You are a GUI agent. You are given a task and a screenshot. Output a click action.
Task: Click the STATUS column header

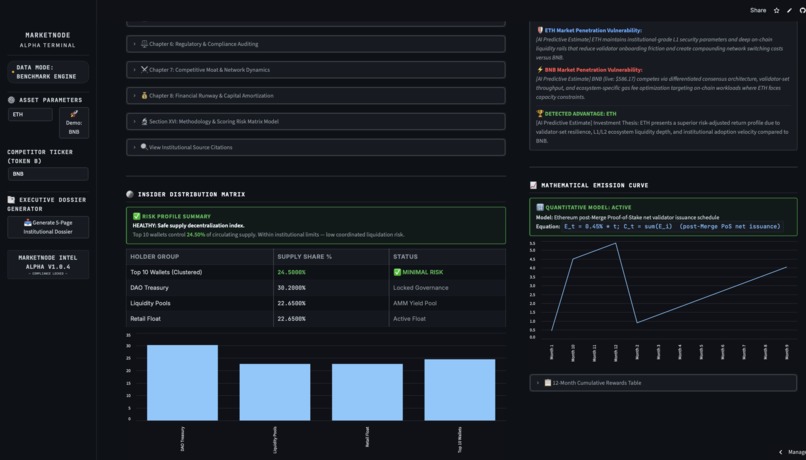(x=447, y=256)
